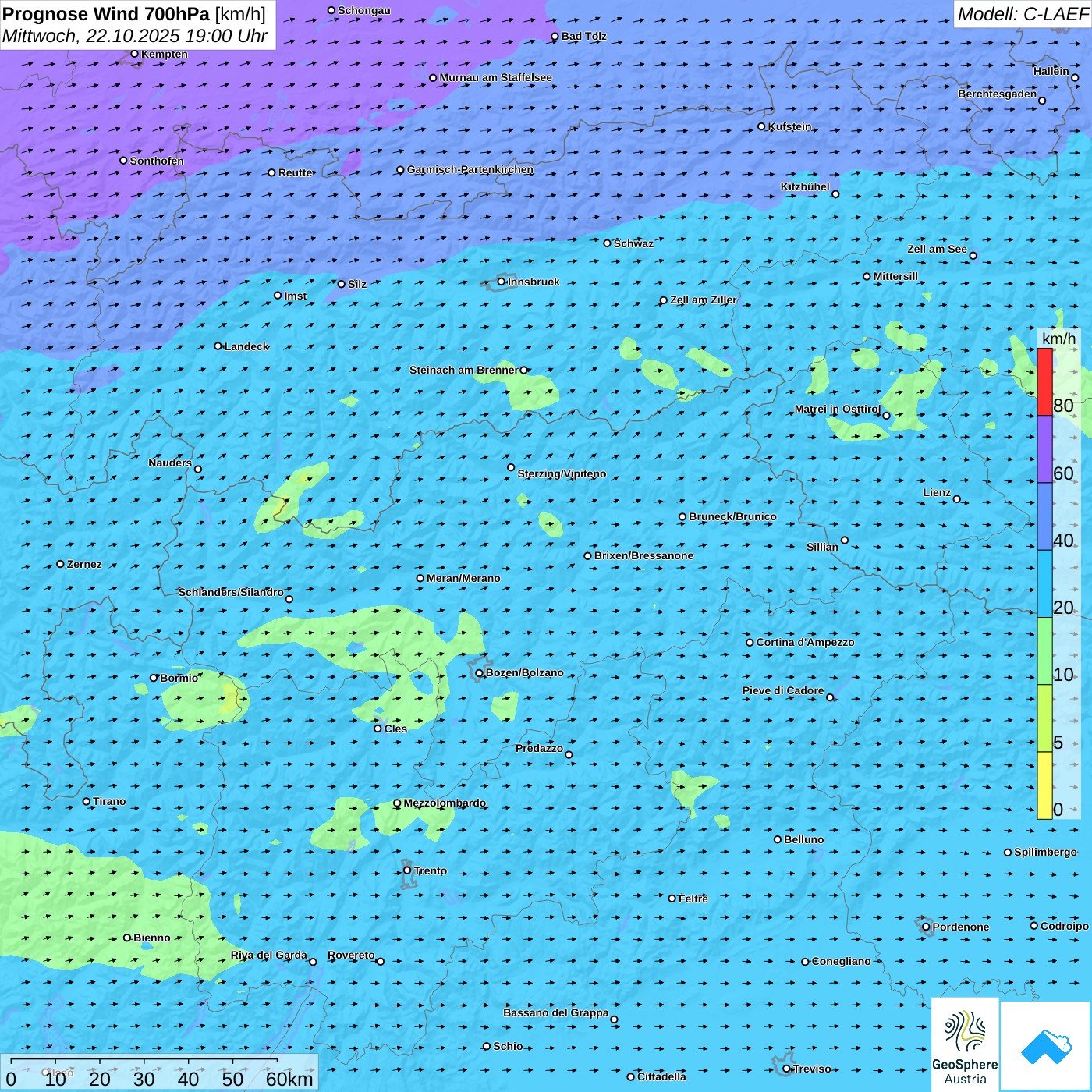Click the Kitzbühel label
This screenshot has width=1092, height=1092.
click(805, 186)
